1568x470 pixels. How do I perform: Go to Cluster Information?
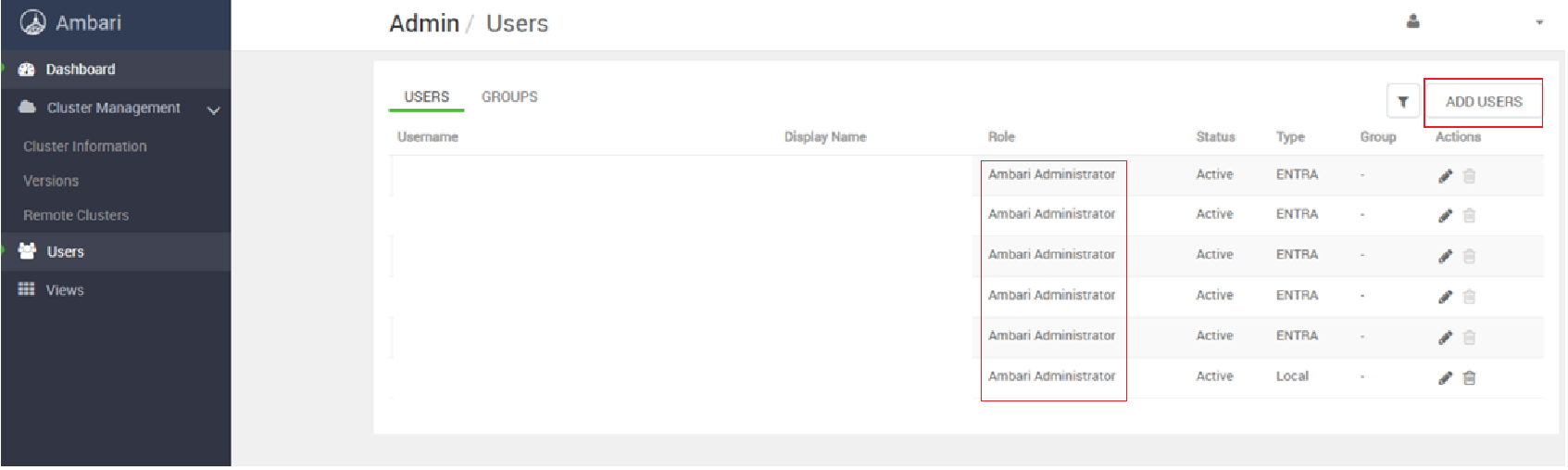[85, 146]
